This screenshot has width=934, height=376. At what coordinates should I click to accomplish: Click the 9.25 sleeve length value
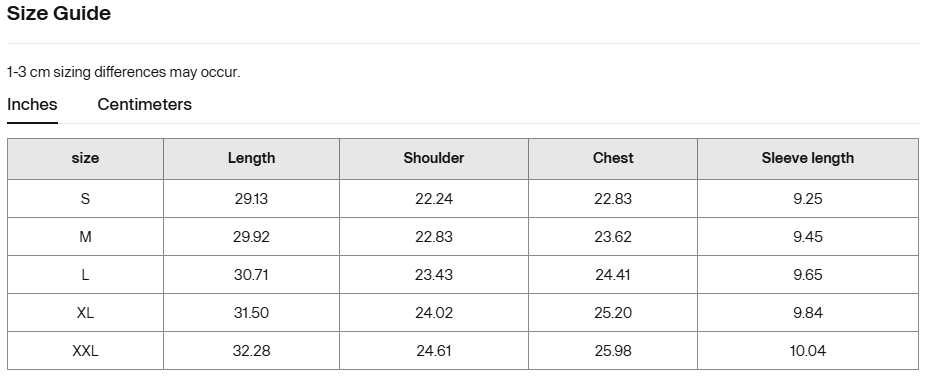click(x=808, y=198)
